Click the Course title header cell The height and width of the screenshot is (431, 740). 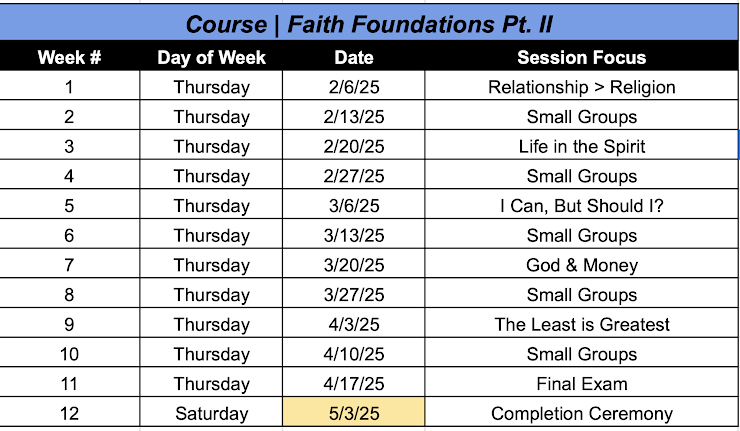pyautogui.click(x=369, y=22)
